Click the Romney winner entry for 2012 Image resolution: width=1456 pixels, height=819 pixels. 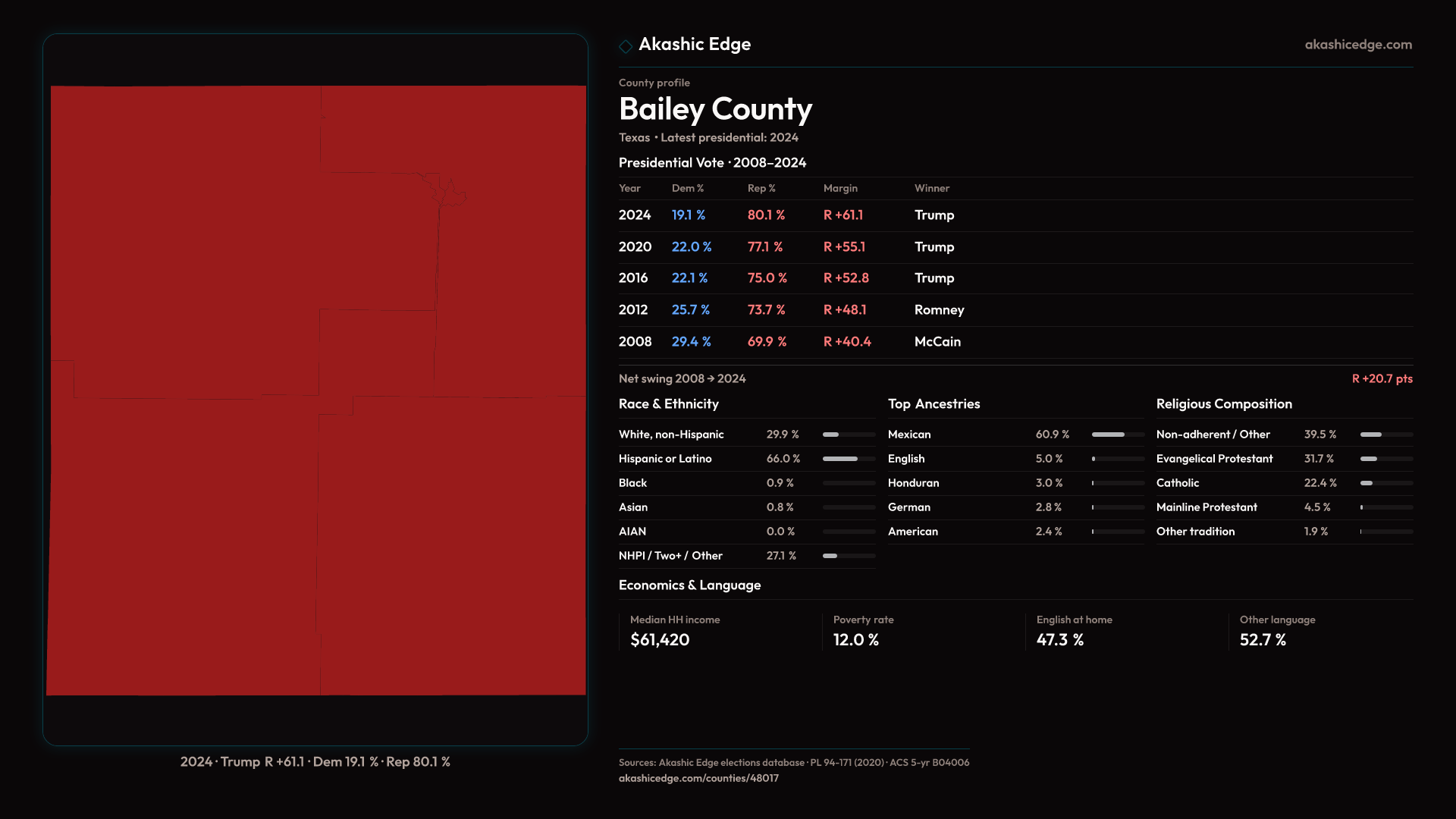point(939,310)
